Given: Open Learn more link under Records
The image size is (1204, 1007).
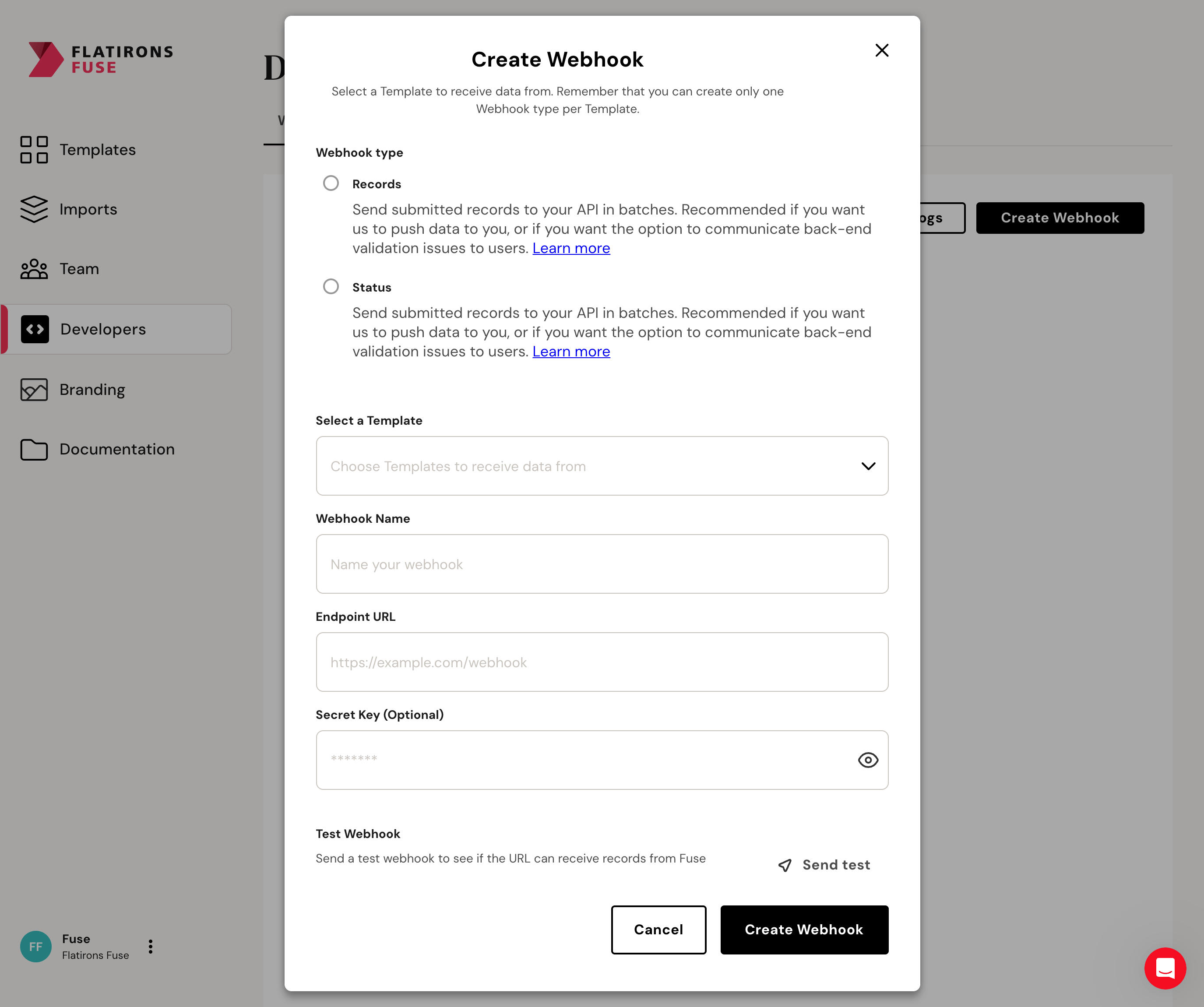Looking at the screenshot, I should [571, 248].
